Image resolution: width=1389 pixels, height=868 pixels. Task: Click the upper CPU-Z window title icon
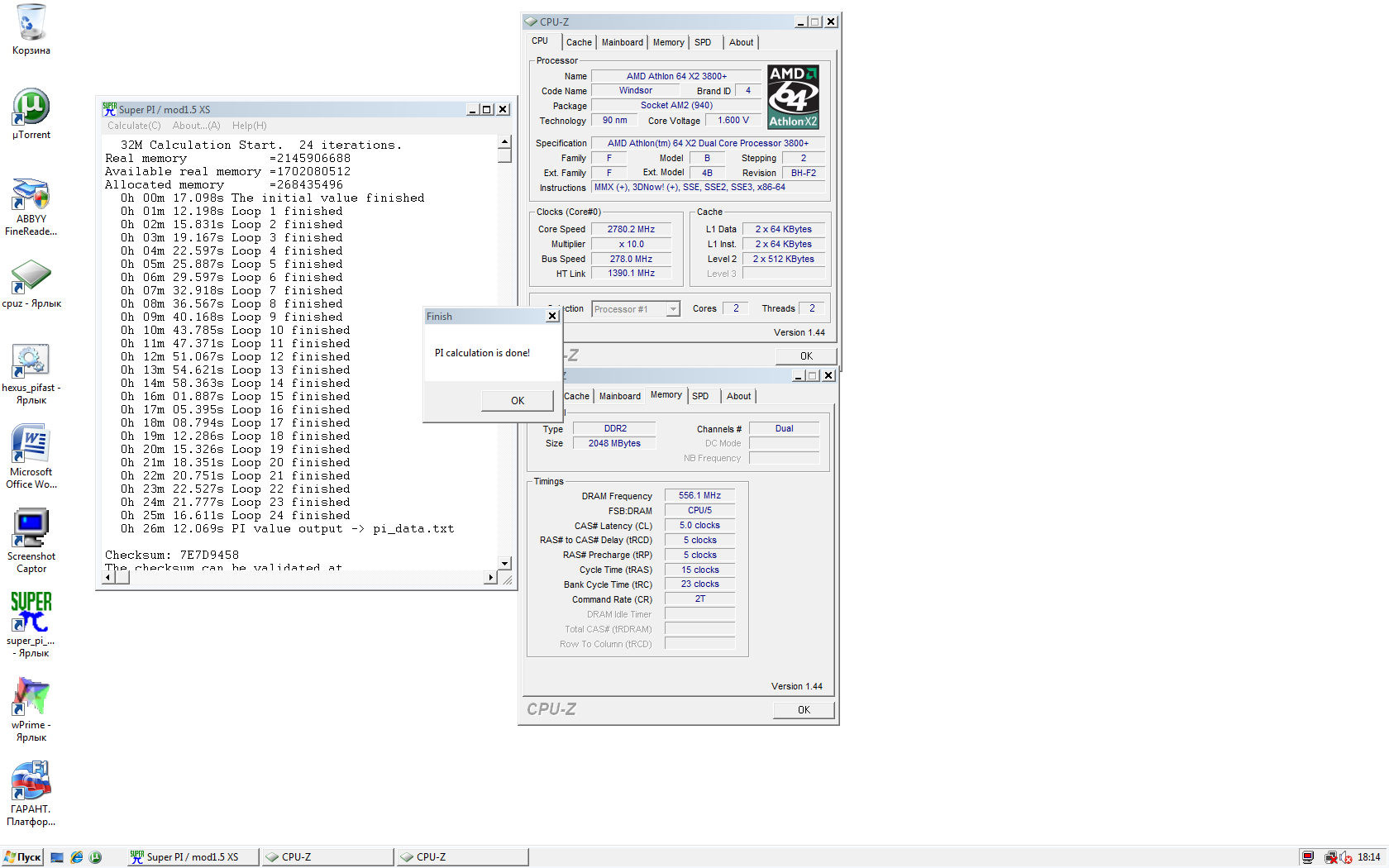click(531, 21)
